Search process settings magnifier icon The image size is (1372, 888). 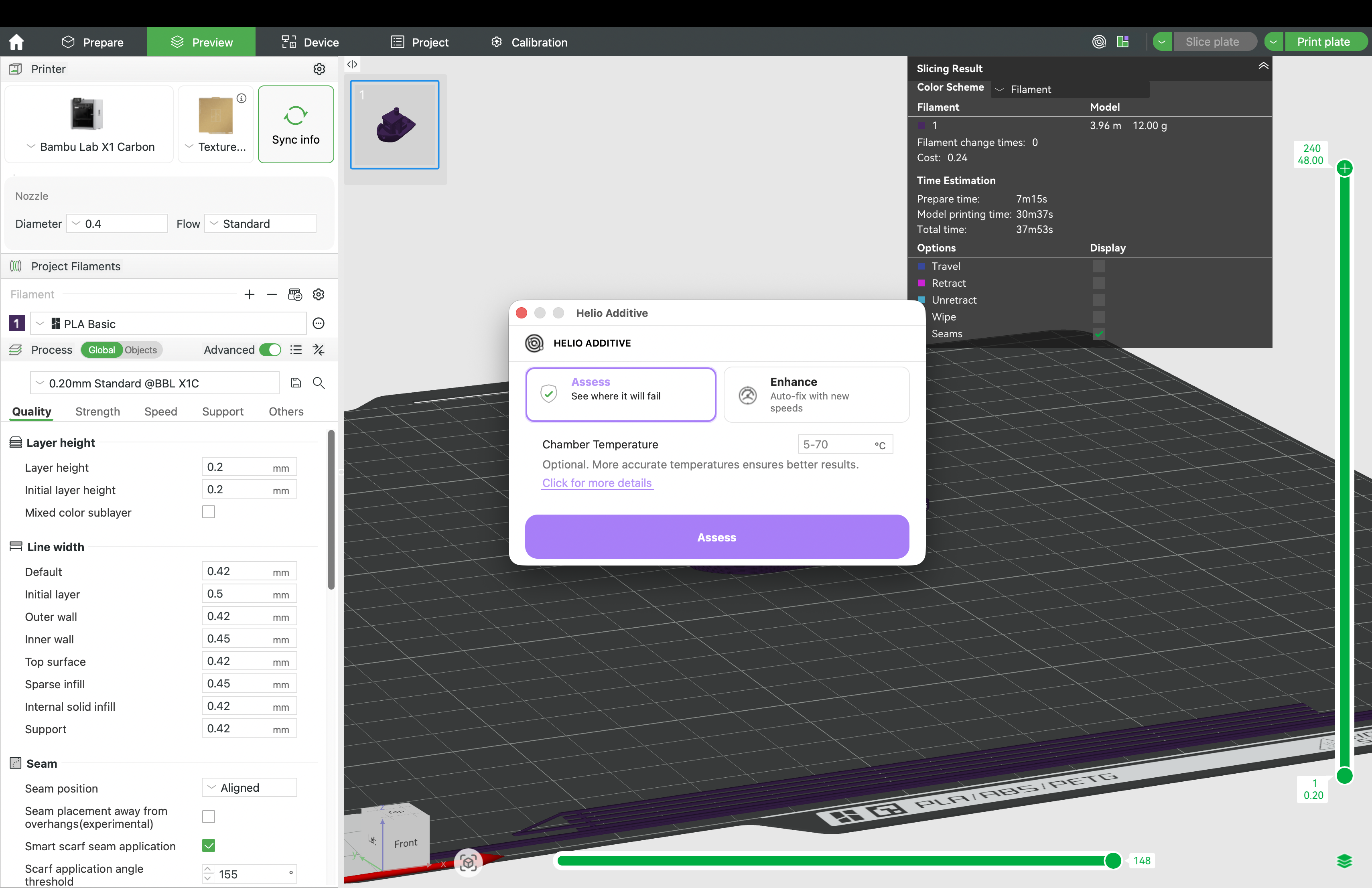point(319,383)
